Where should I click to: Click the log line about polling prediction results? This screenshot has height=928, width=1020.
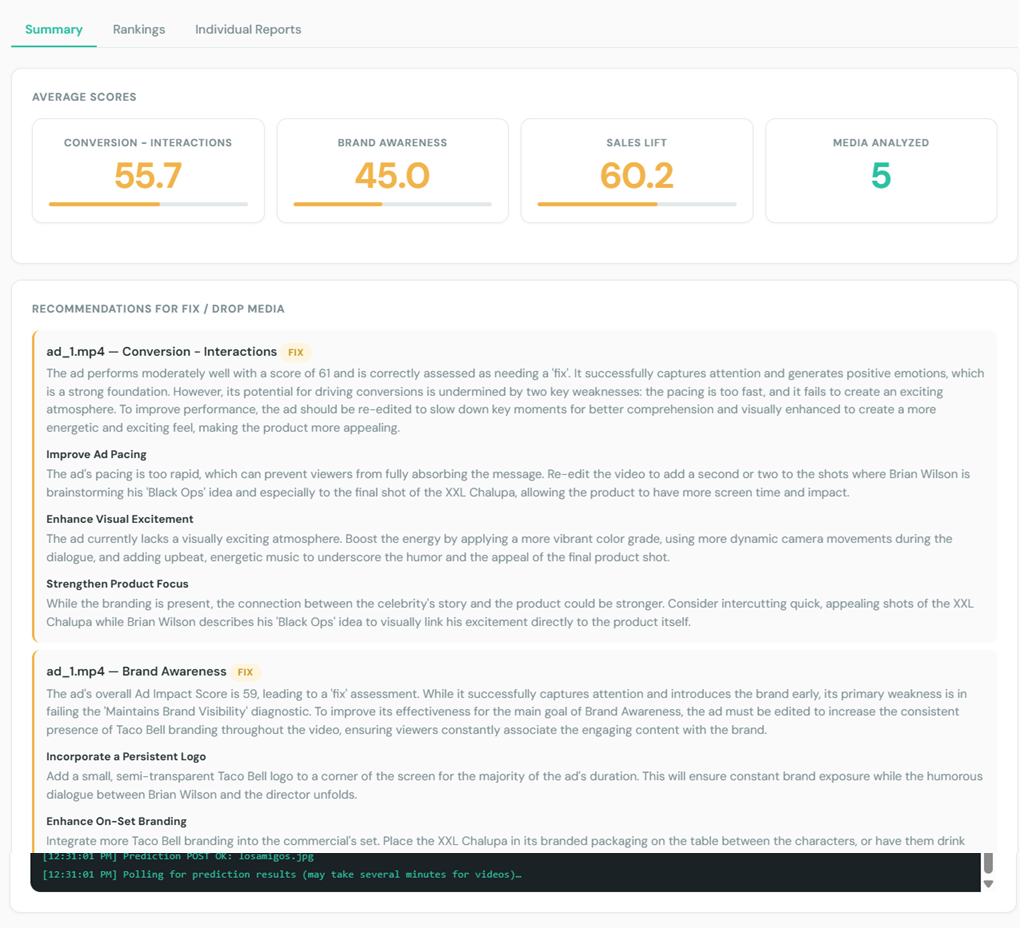point(282,875)
